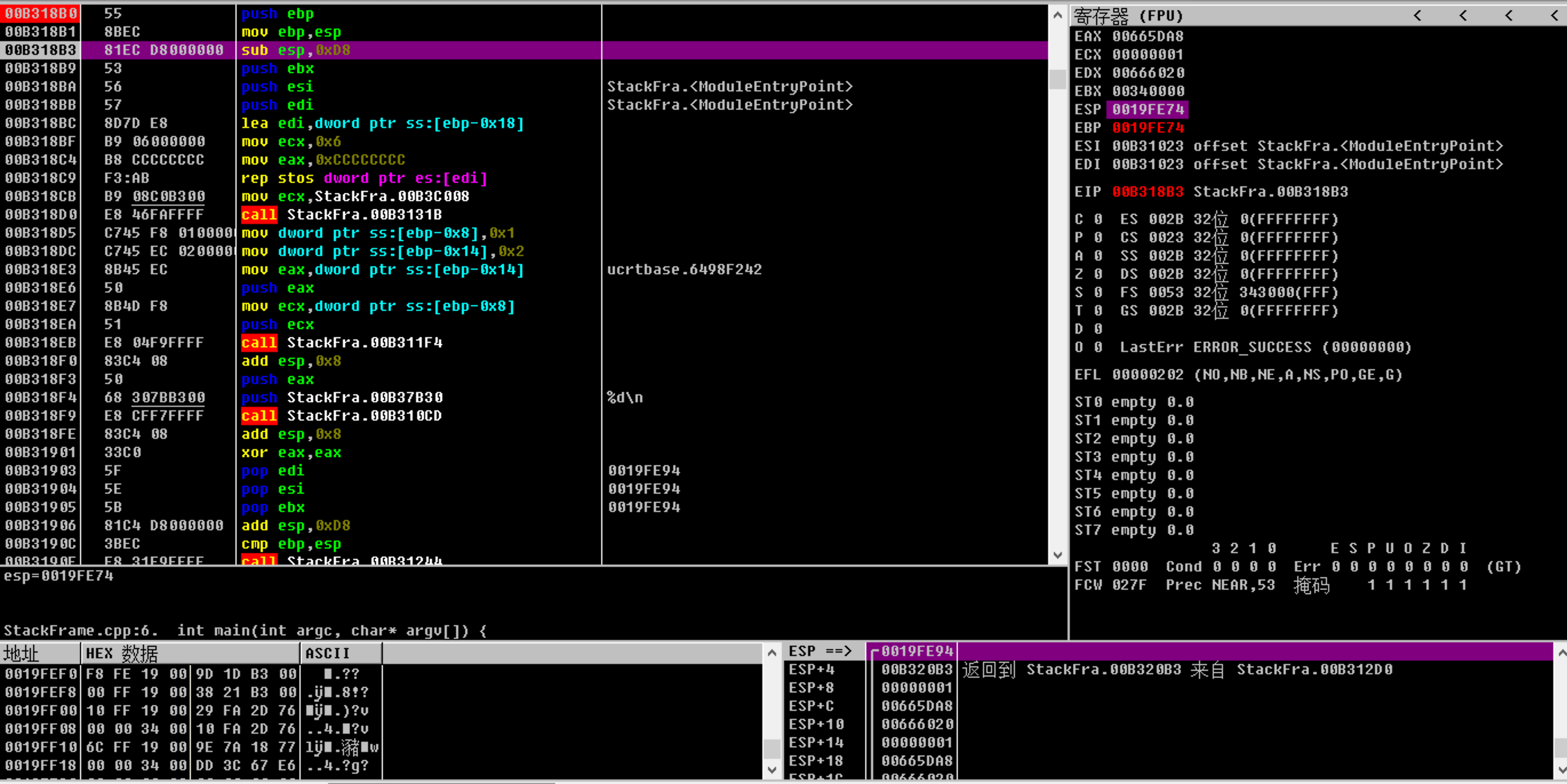
Task: Click the disassembly pane scroll-down arrow
Action: [x=1057, y=555]
